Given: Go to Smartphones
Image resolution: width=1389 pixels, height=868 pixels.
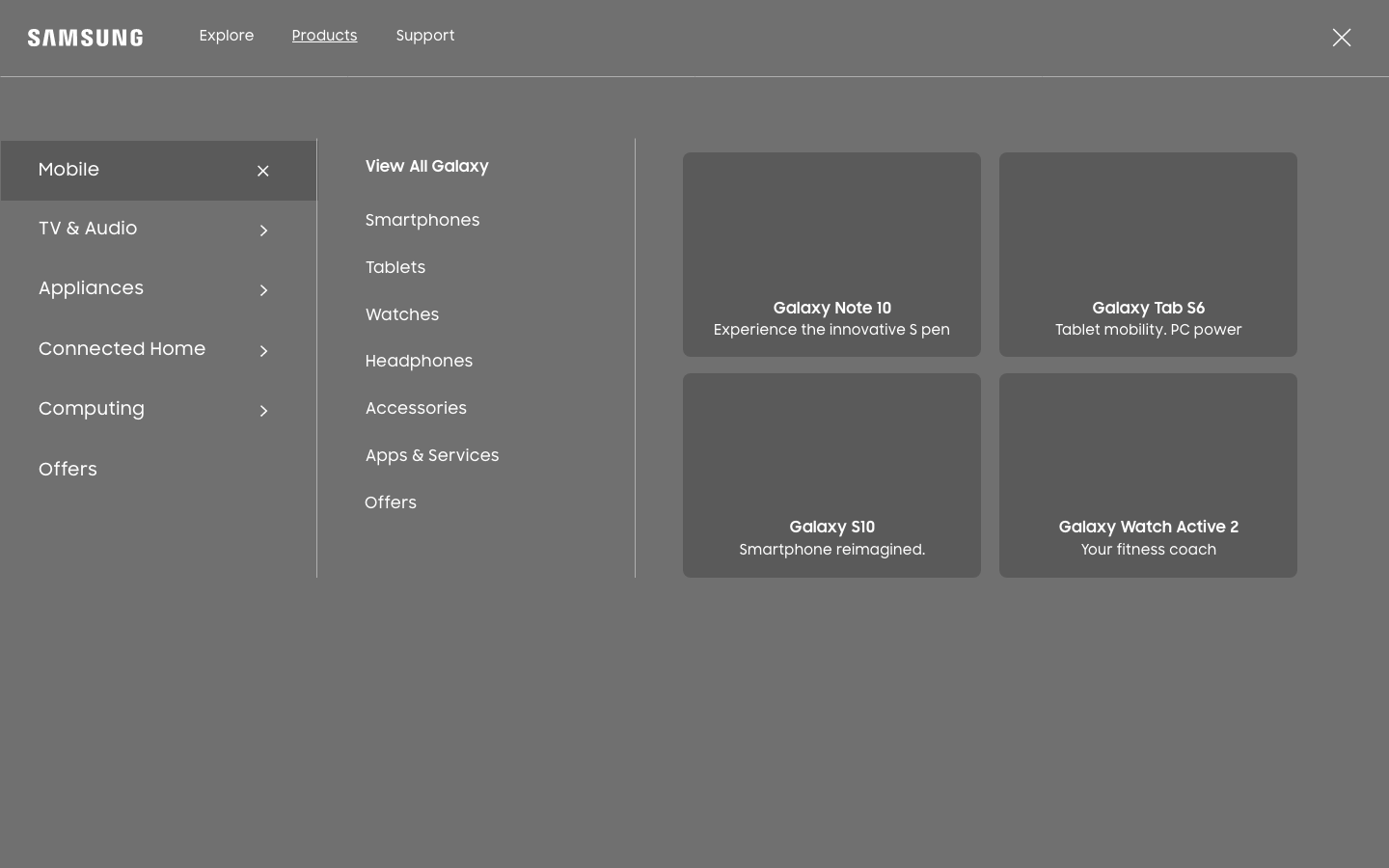Looking at the screenshot, I should 422,221.
